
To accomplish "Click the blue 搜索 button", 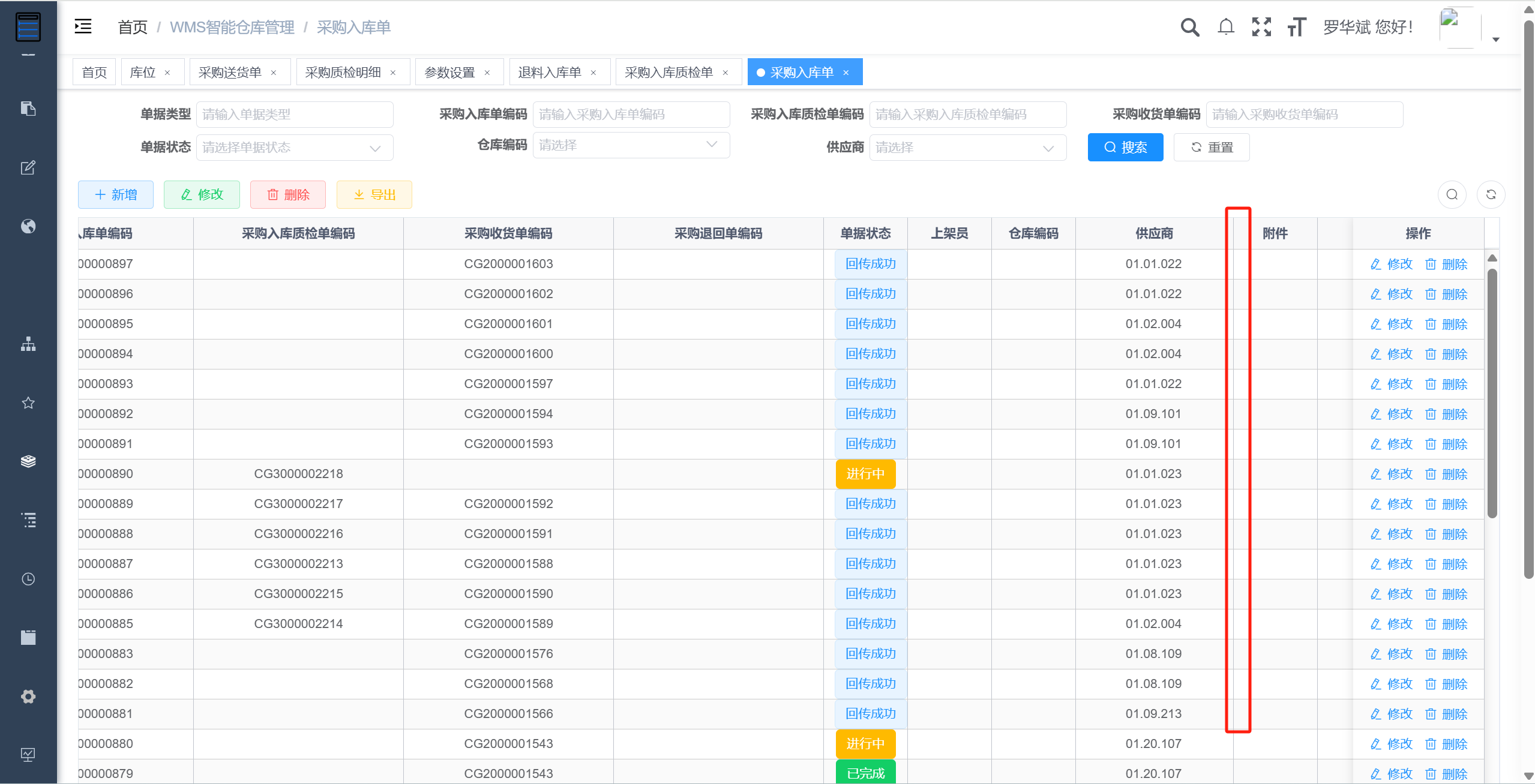I will (x=1125, y=148).
